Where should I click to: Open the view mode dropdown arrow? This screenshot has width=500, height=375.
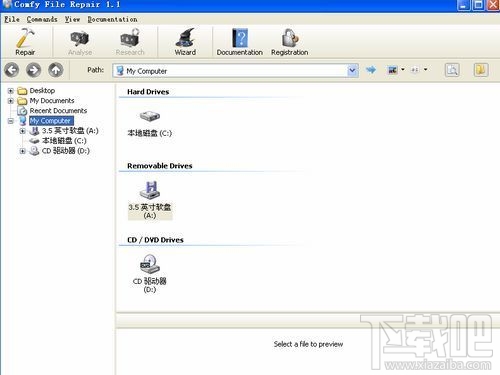pos(403,69)
